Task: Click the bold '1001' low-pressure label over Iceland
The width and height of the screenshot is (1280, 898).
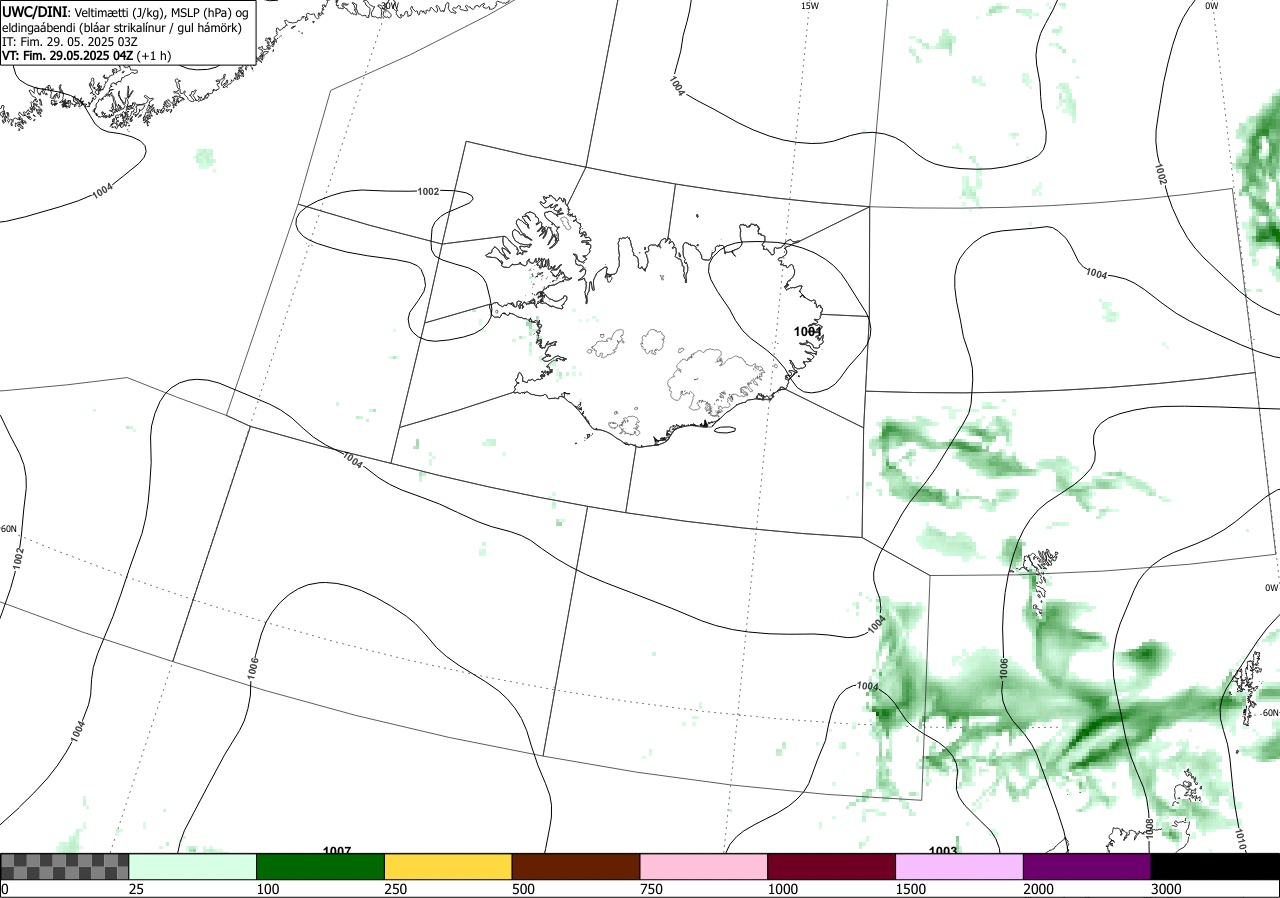Action: tap(808, 331)
